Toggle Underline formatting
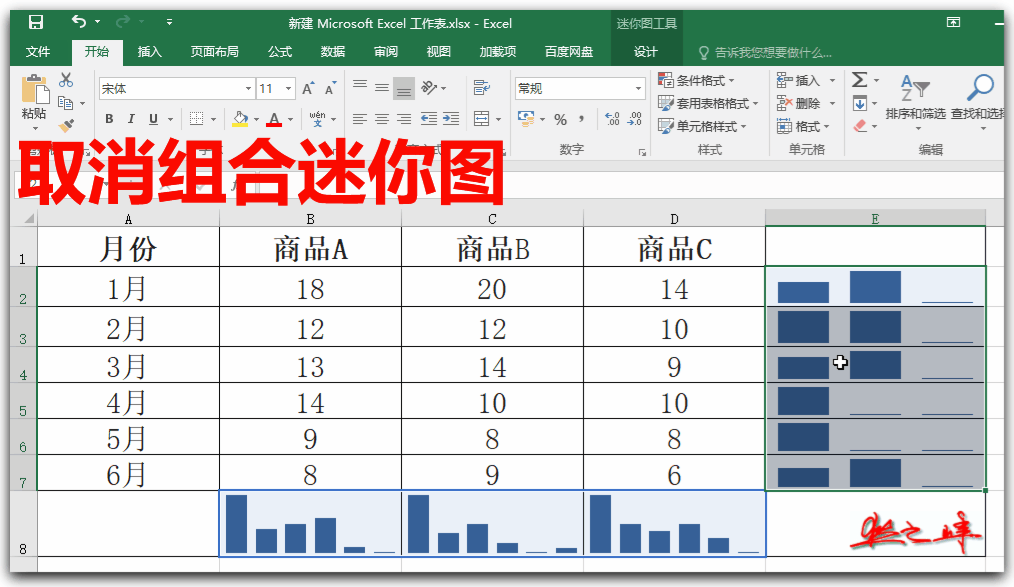The image size is (1014, 587). pyautogui.click(x=153, y=119)
